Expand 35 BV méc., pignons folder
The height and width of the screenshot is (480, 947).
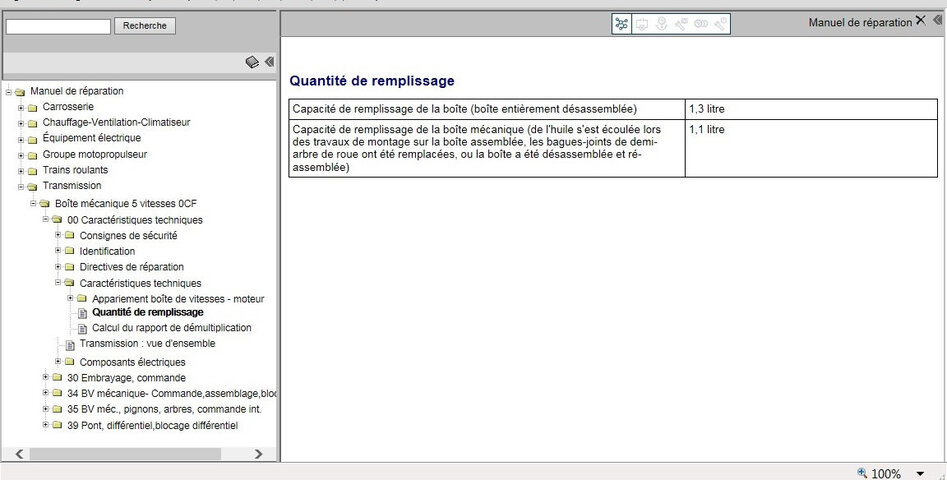coord(46,408)
